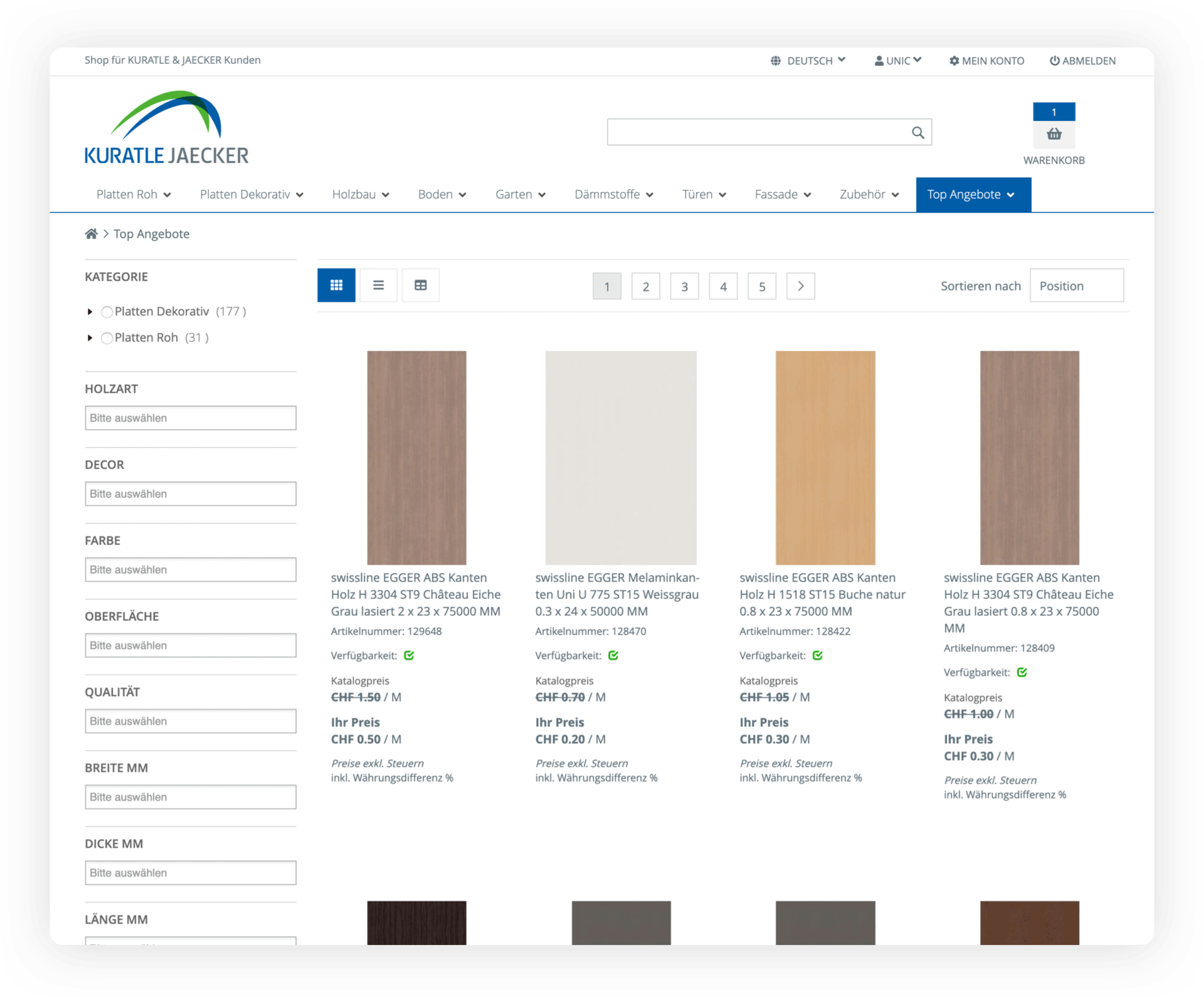The height and width of the screenshot is (997, 1204).
Task: Open the Farbe filter dropdown
Action: [191, 570]
